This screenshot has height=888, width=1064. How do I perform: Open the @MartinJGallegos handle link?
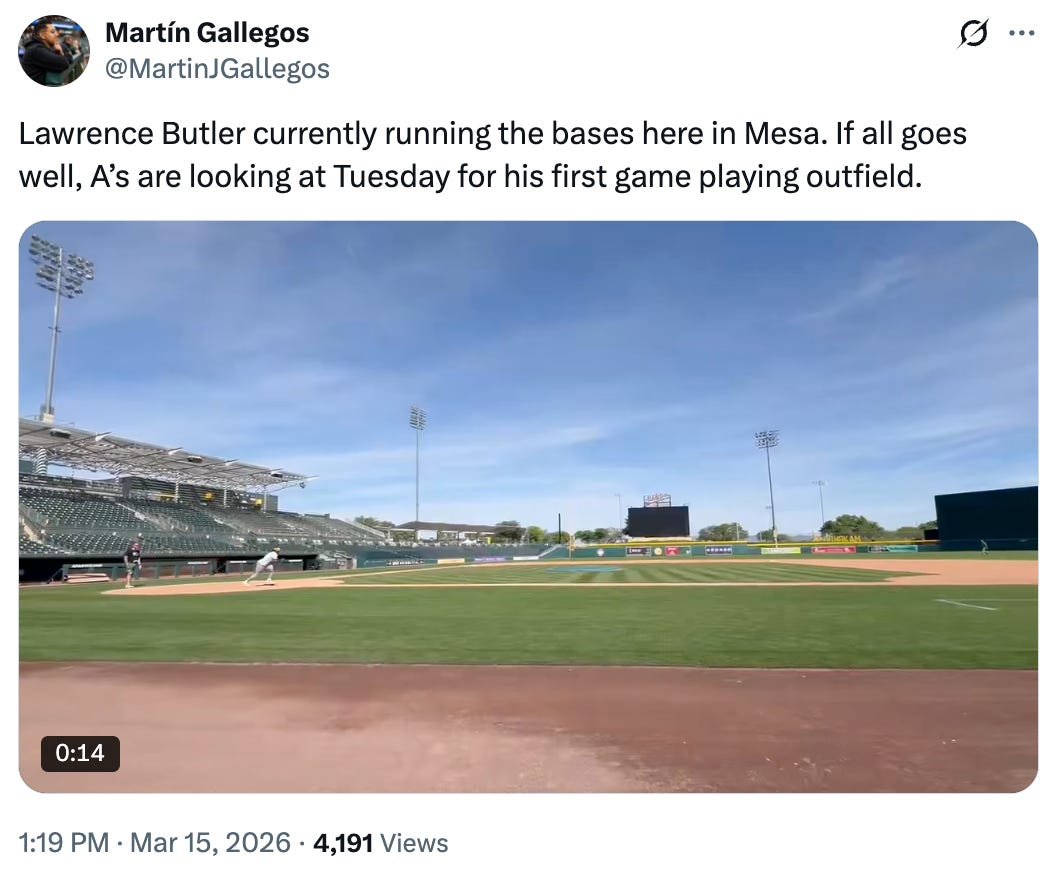217,68
